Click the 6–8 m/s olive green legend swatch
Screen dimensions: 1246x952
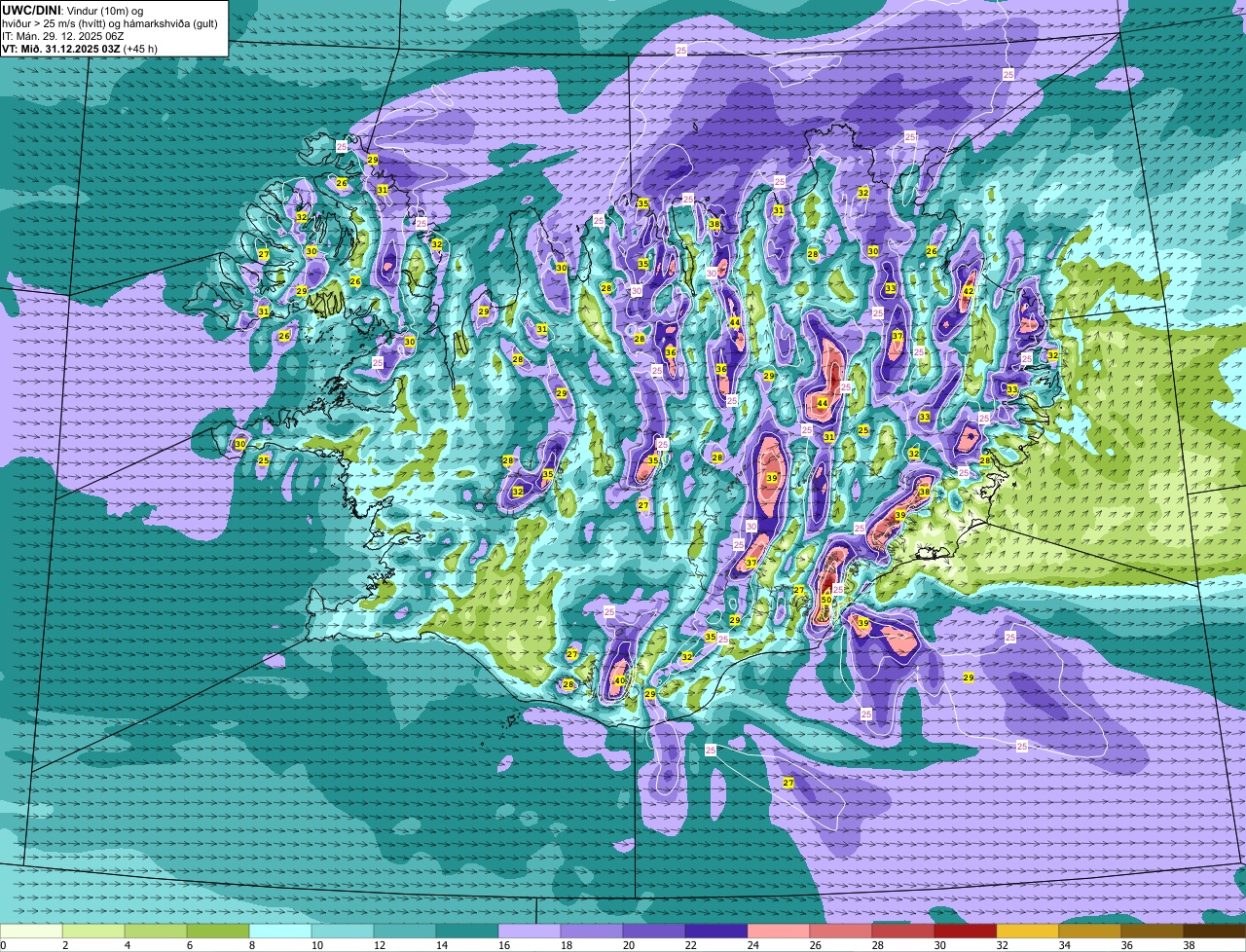pyautogui.click(x=218, y=932)
